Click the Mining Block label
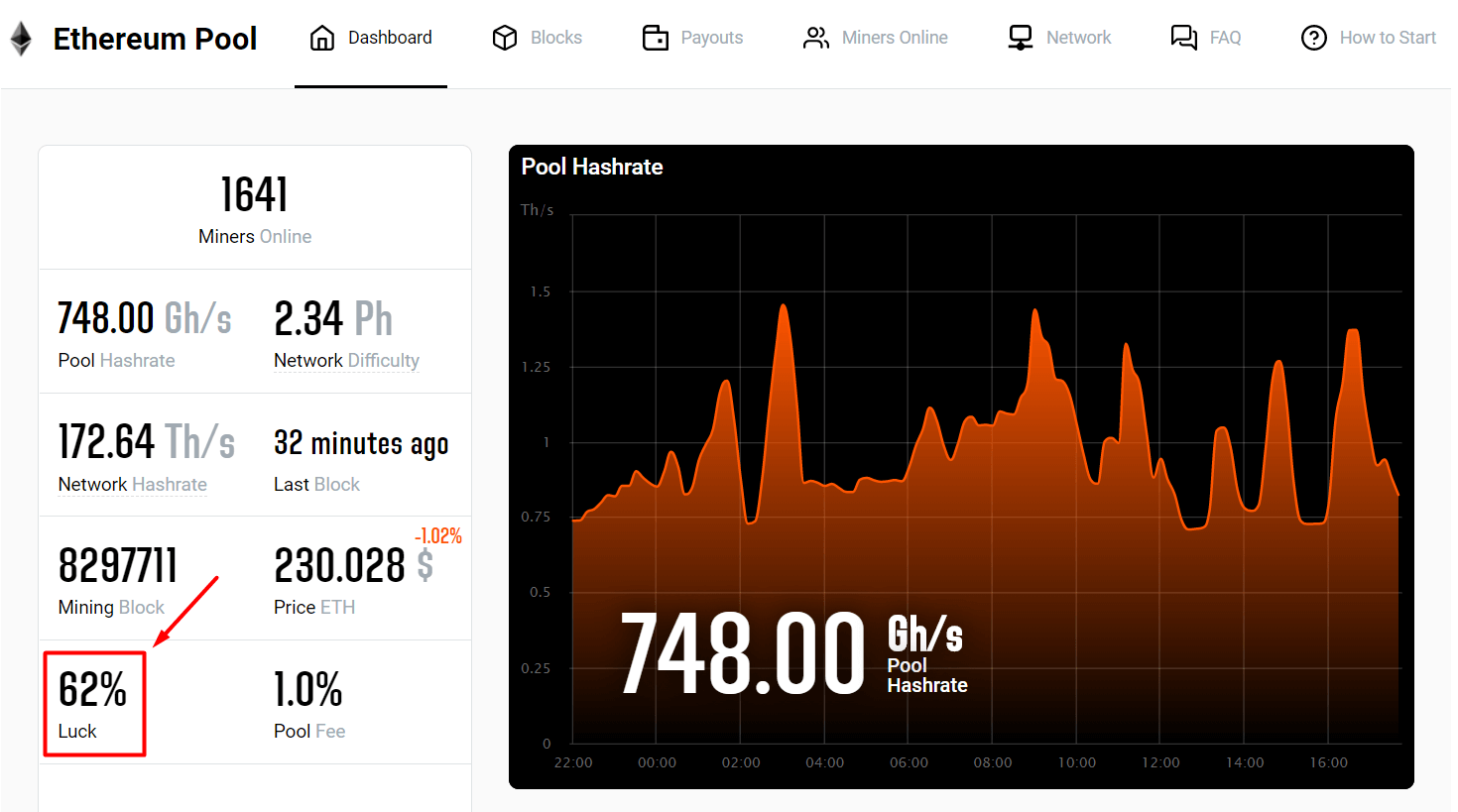The width and height of the screenshot is (1458, 812). [111, 607]
